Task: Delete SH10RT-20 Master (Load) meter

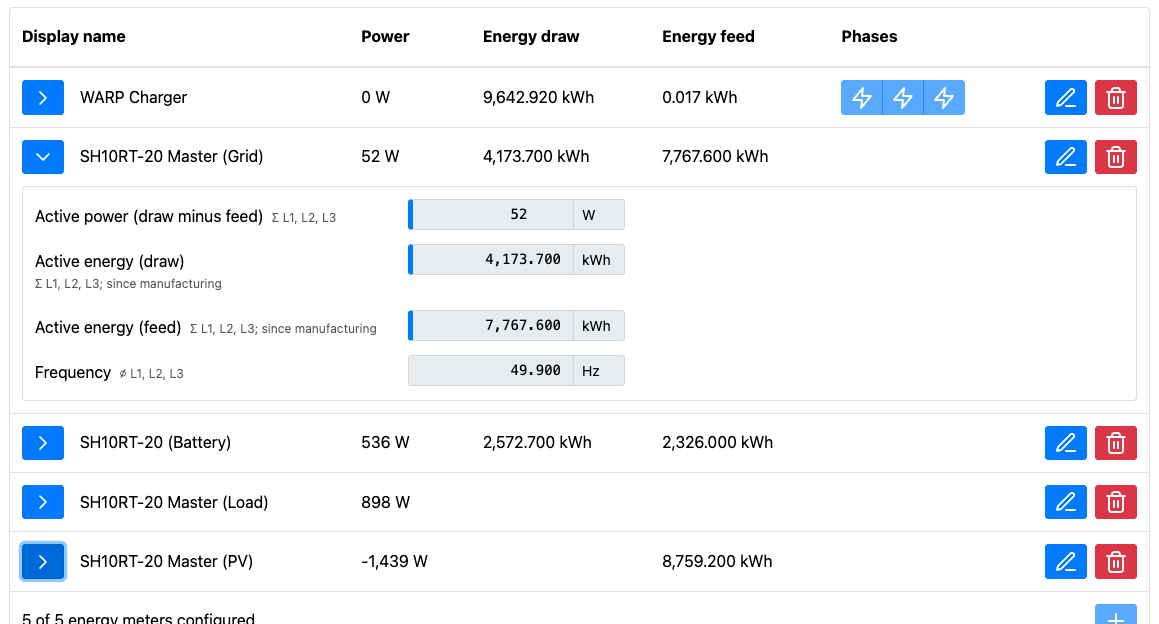Action: coord(1116,502)
